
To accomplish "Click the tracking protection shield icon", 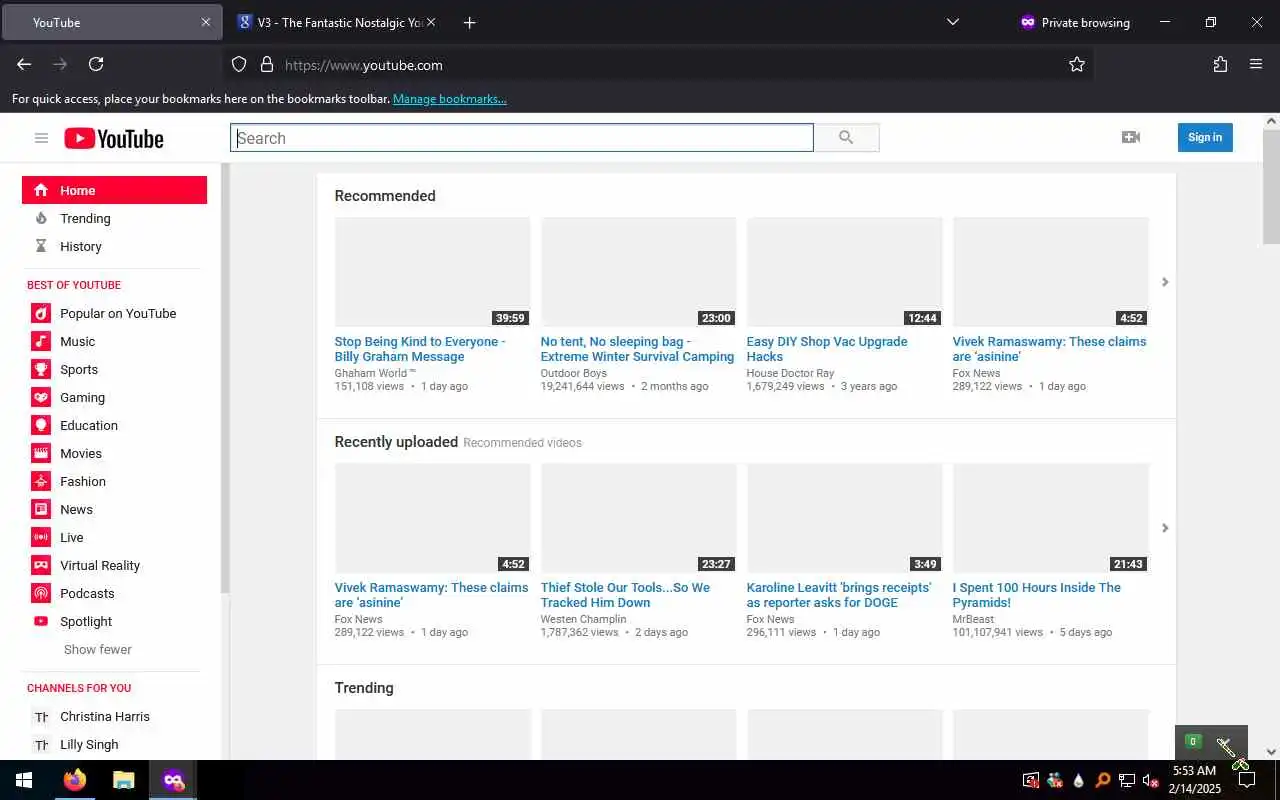I will [x=239, y=64].
